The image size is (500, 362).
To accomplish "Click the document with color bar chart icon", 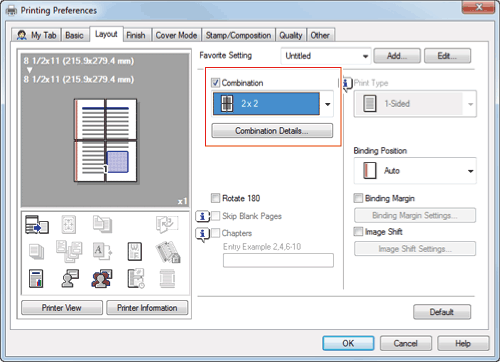I will click(36, 279).
